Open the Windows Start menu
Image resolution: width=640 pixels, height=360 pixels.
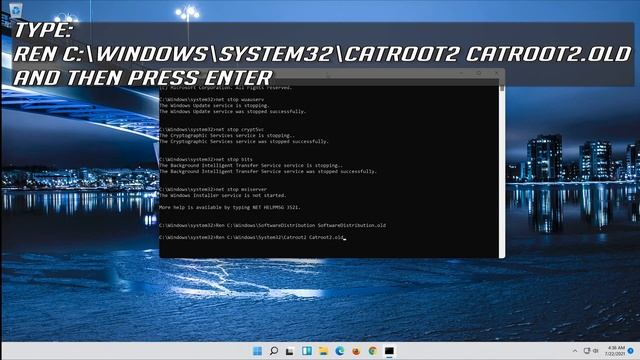point(257,351)
